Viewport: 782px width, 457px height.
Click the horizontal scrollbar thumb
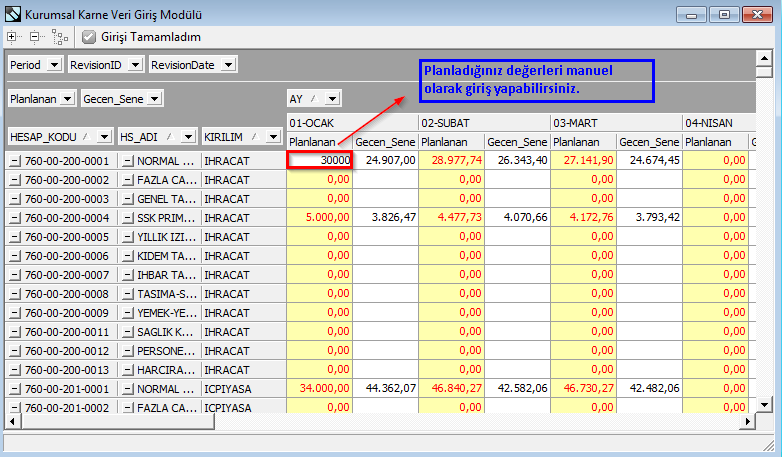tap(117, 422)
